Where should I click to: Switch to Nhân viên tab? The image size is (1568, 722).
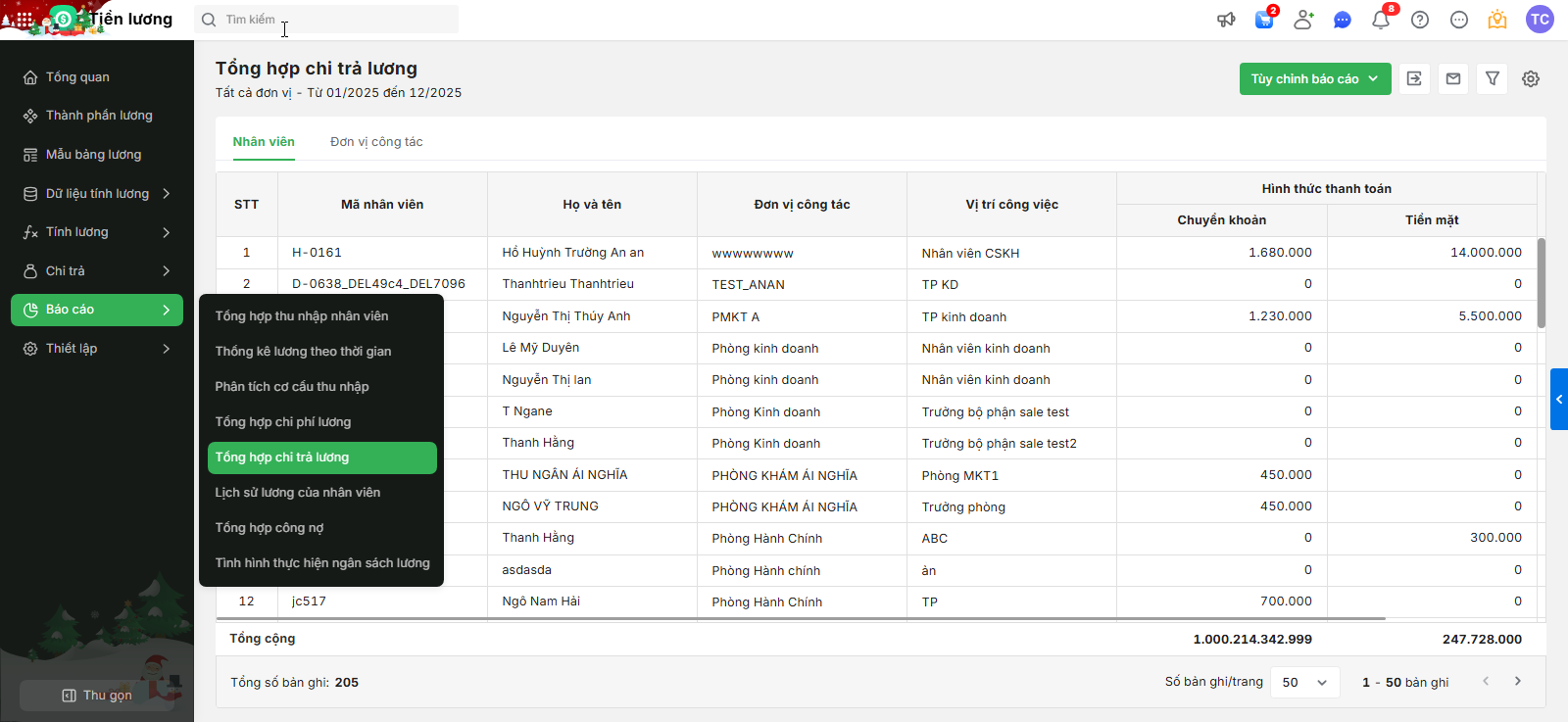[x=264, y=142]
